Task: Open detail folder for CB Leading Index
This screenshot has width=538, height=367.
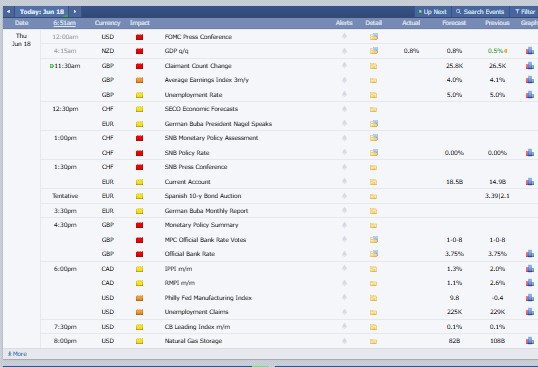Action: click(373, 327)
